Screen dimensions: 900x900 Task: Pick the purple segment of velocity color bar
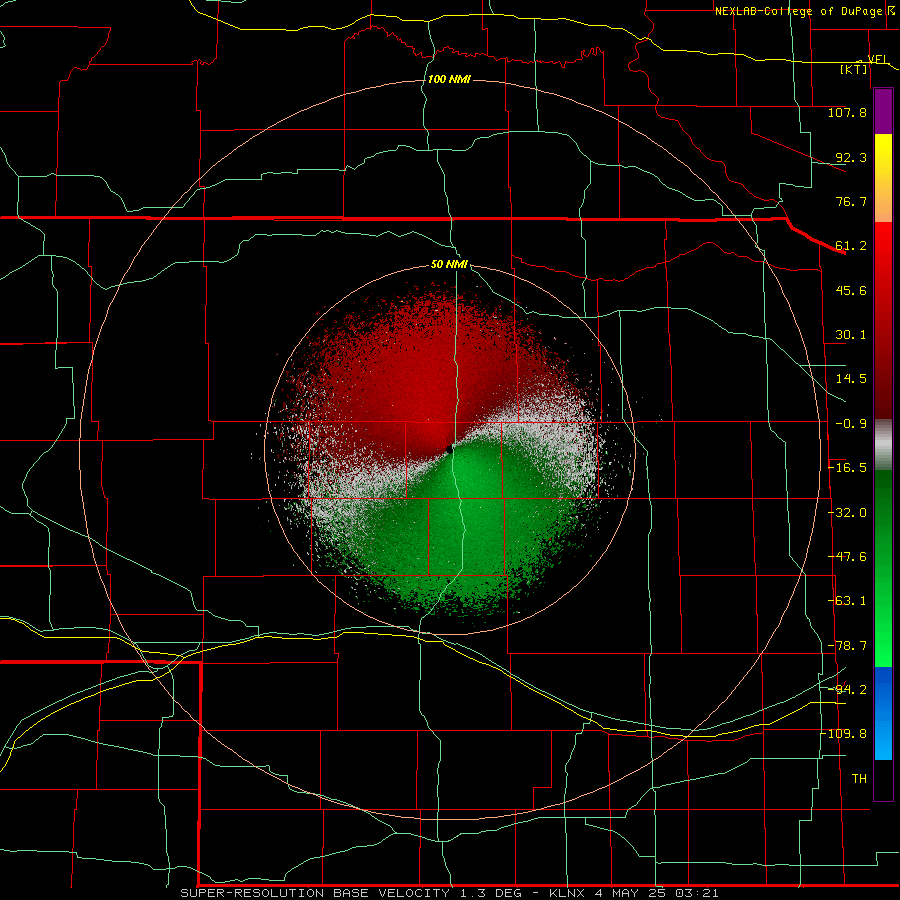coord(883,112)
